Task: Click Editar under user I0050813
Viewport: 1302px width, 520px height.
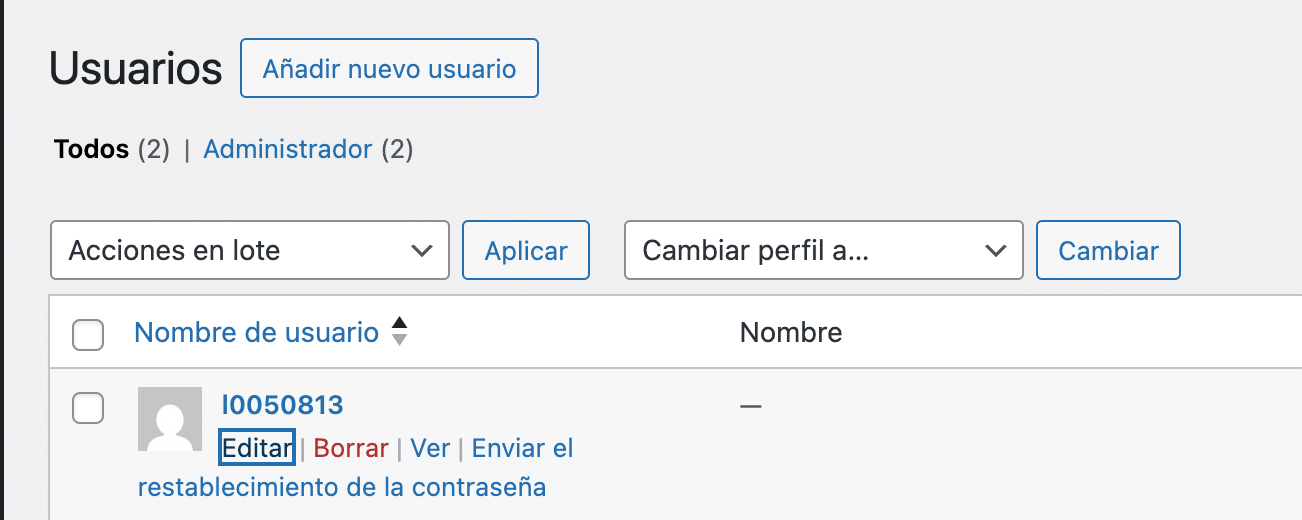Action: click(257, 448)
